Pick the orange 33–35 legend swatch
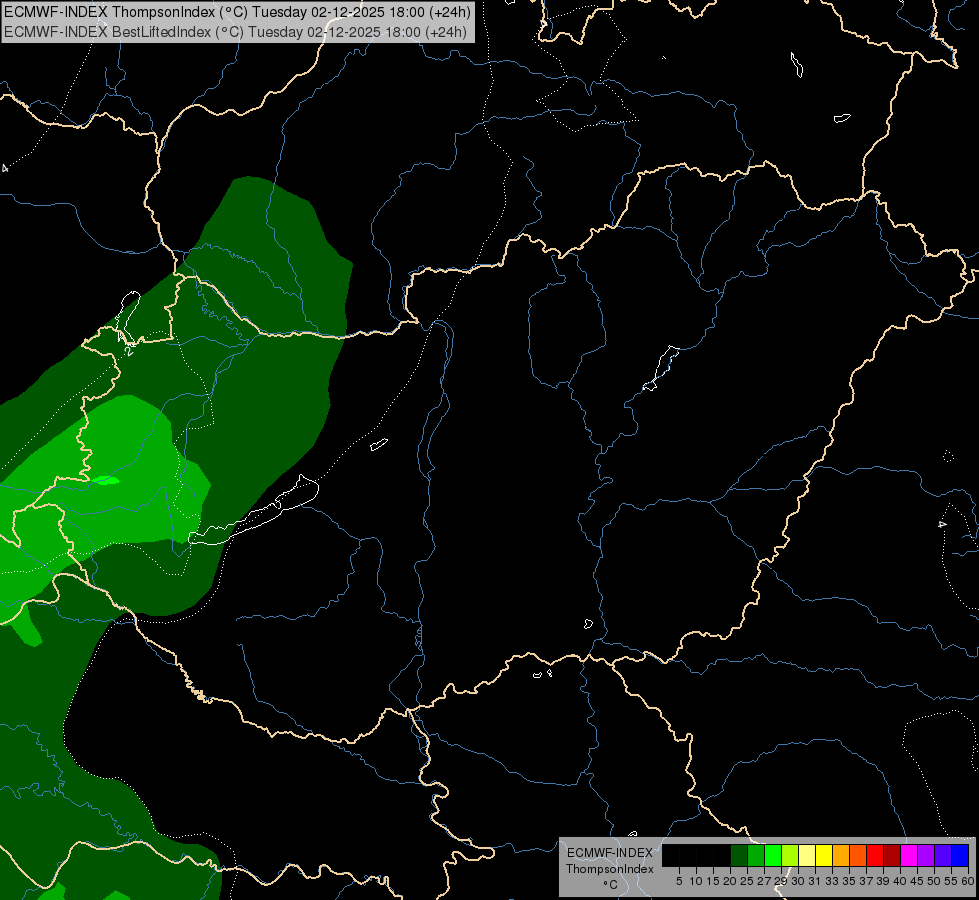This screenshot has height=900, width=979. 841,855
